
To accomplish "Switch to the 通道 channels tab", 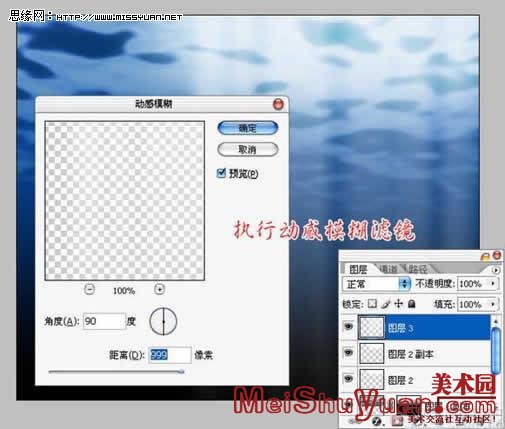I will click(x=388, y=269).
